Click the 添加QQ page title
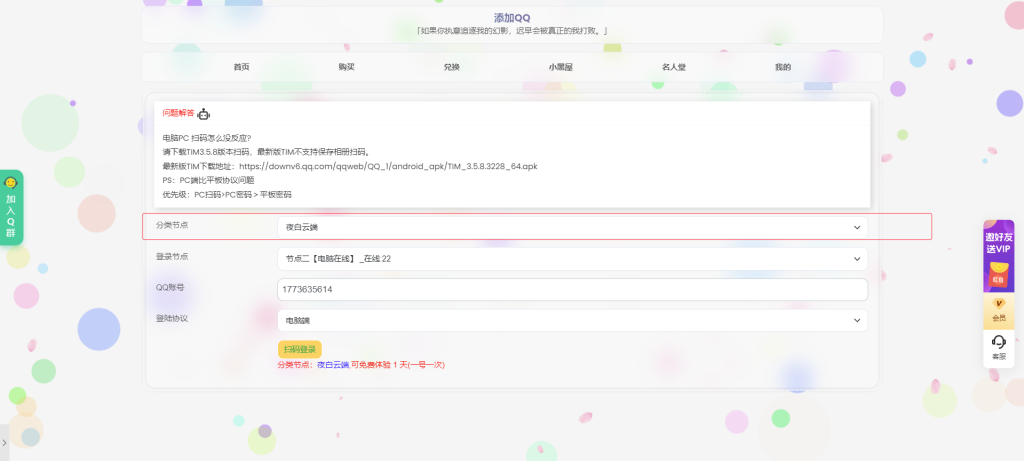The width and height of the screenshot is (1024, 461). pos(512,18)
